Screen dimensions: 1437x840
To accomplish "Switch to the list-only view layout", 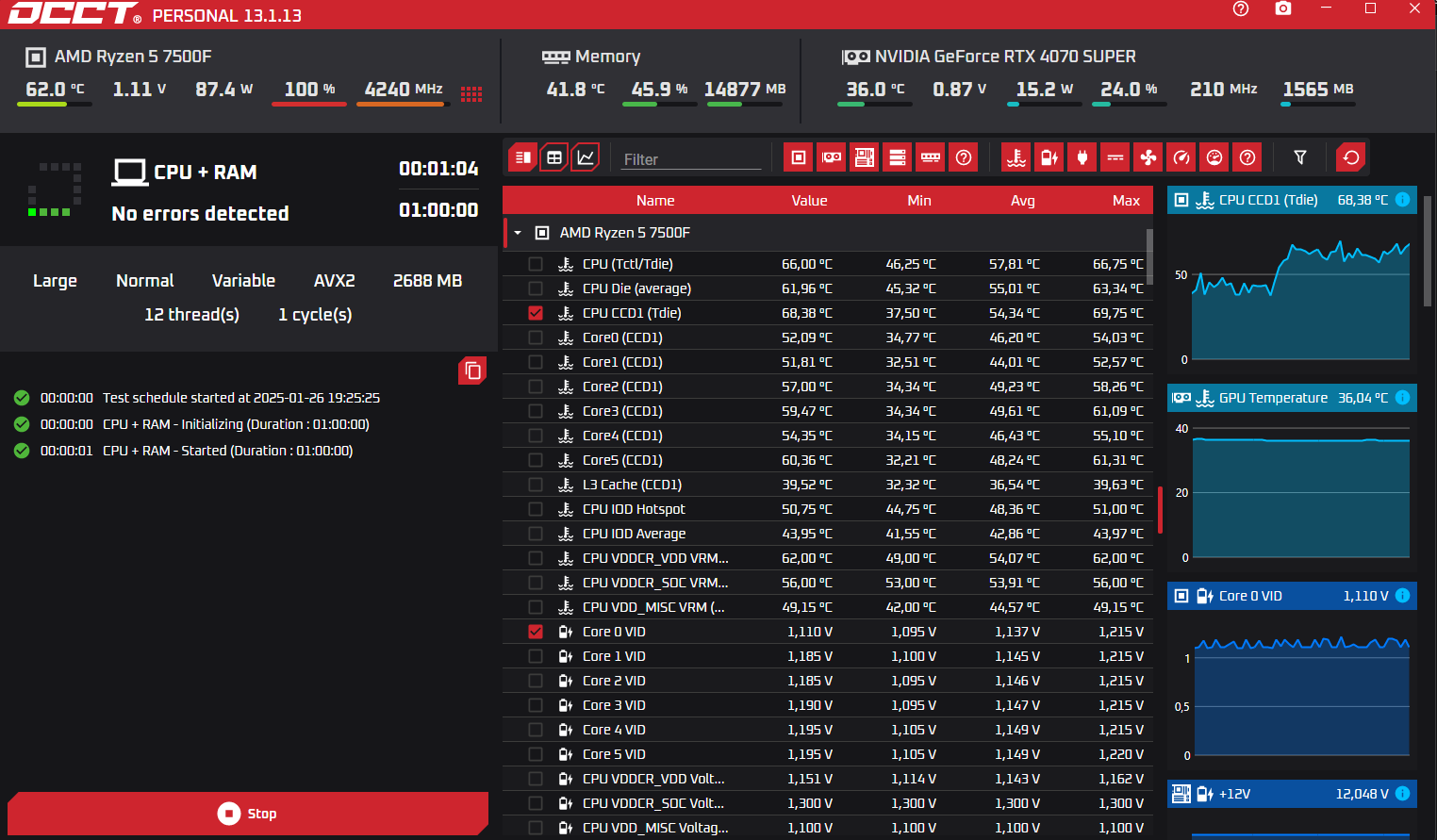I will [x=523, y=157].
